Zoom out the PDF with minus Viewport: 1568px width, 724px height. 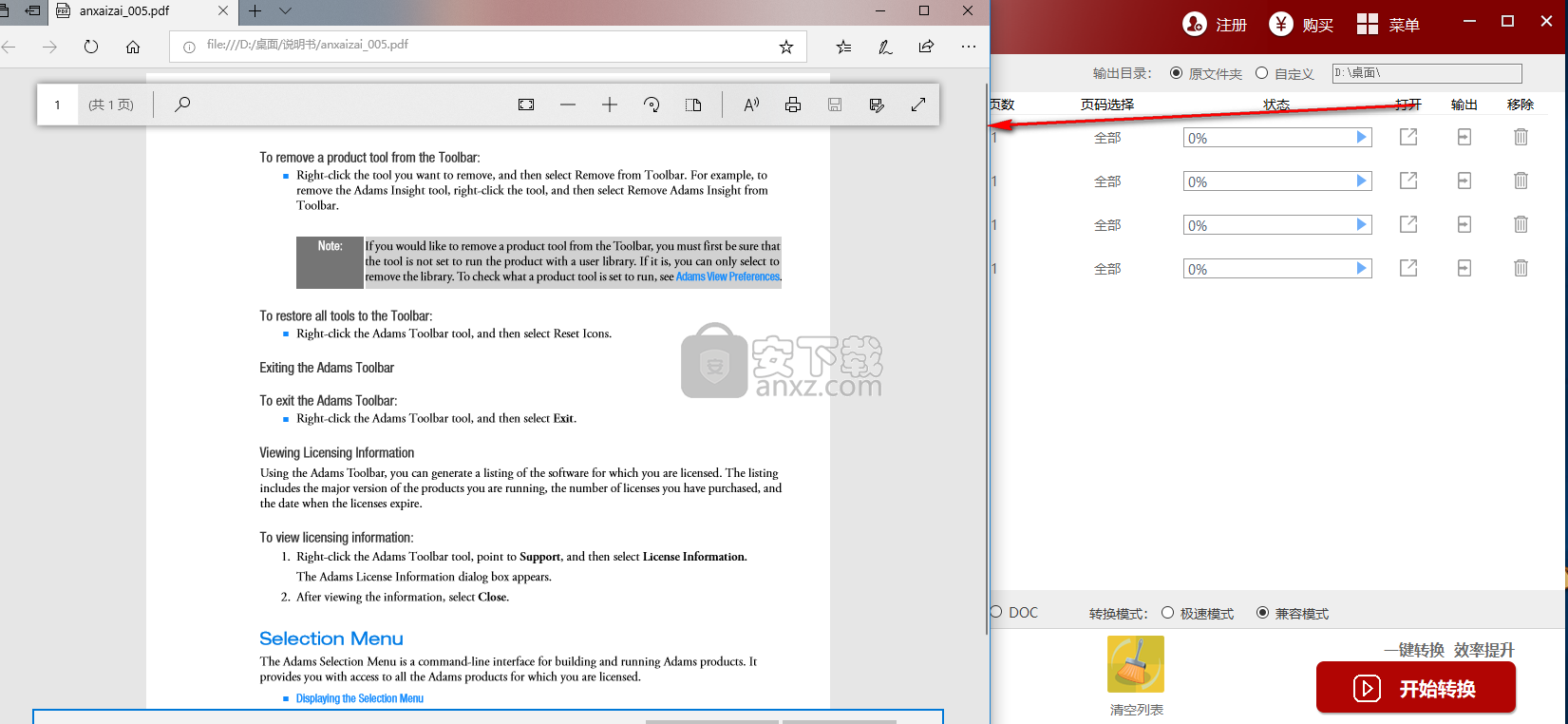568,105
